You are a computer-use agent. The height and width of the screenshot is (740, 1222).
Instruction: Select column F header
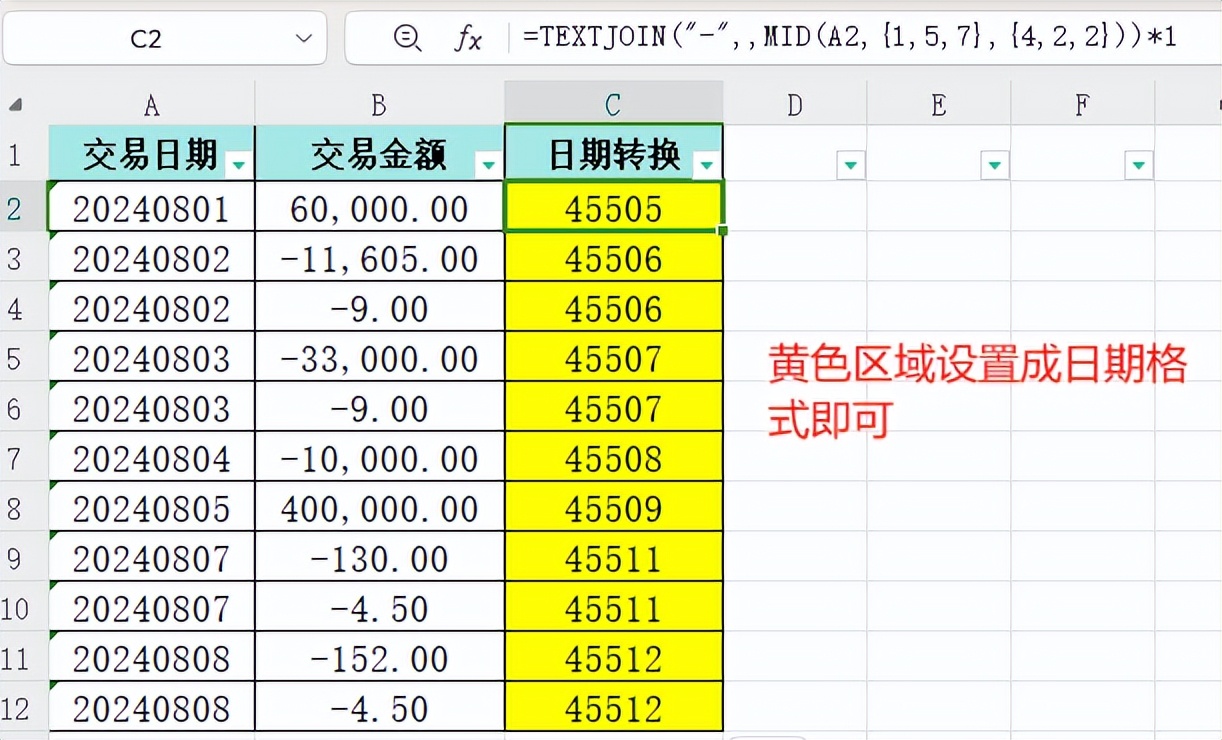(1083, 104)
